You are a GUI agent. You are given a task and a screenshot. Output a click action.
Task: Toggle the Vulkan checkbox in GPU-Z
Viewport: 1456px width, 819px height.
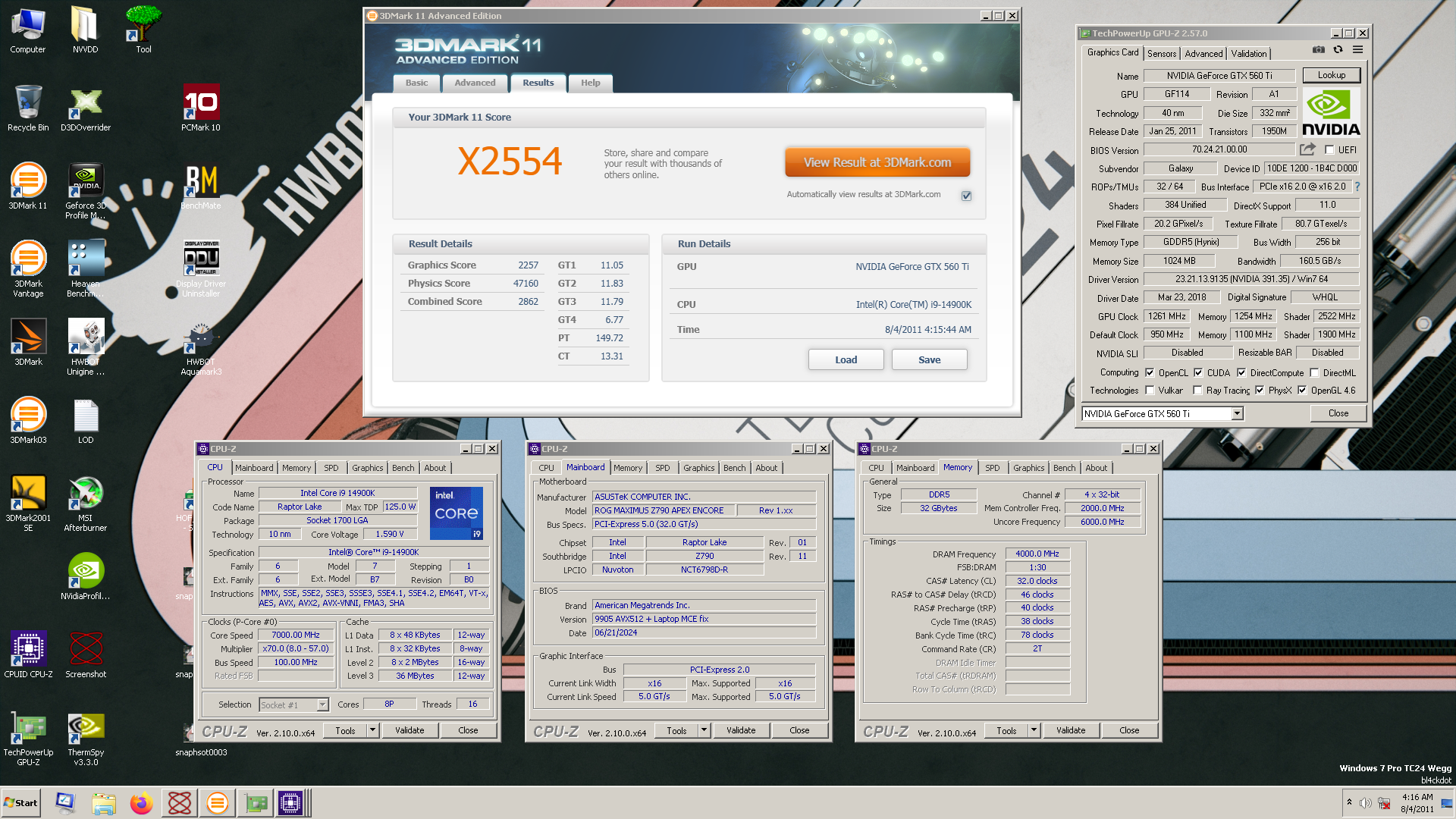1150,391
